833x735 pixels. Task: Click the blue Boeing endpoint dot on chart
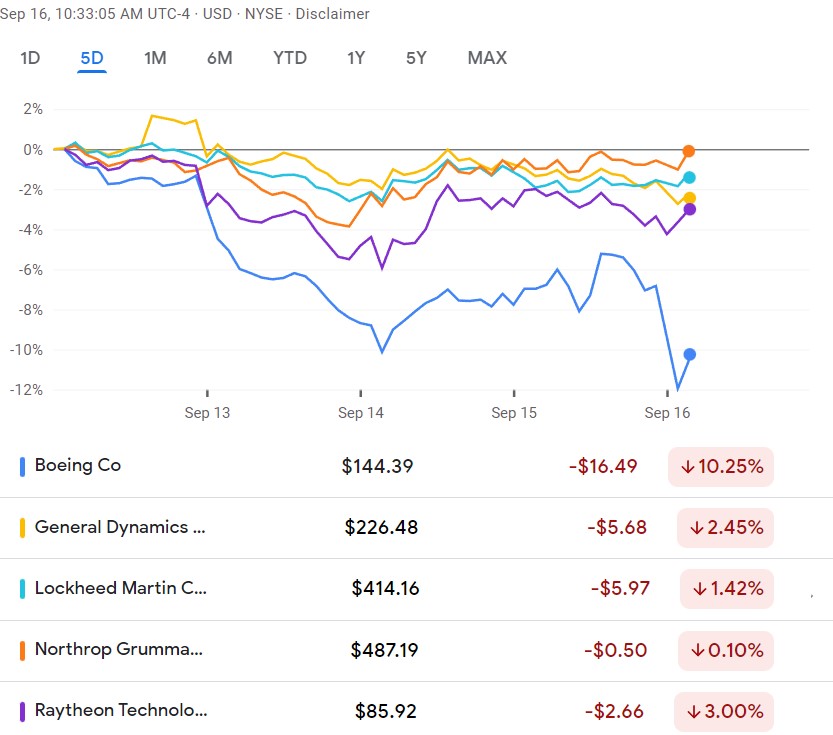(x=689, y=354)
